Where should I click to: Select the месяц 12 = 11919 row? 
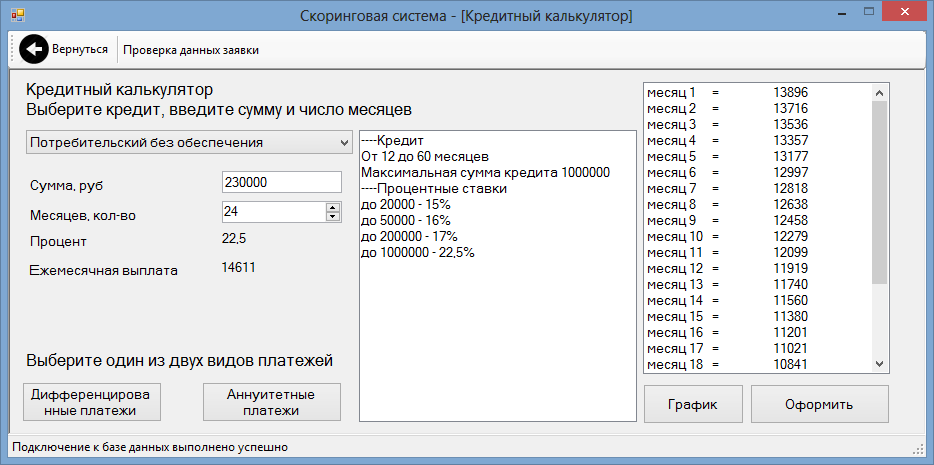tap(758, 269)
